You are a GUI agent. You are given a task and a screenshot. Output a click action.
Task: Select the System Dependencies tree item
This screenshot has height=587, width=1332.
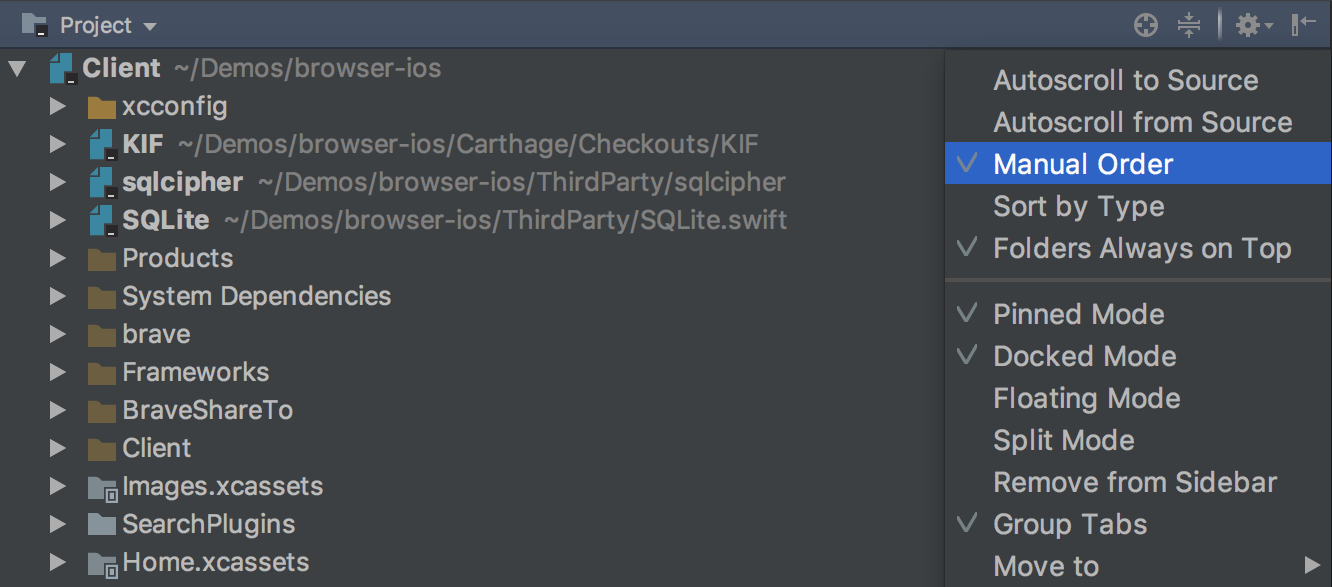tap(256, 297)
